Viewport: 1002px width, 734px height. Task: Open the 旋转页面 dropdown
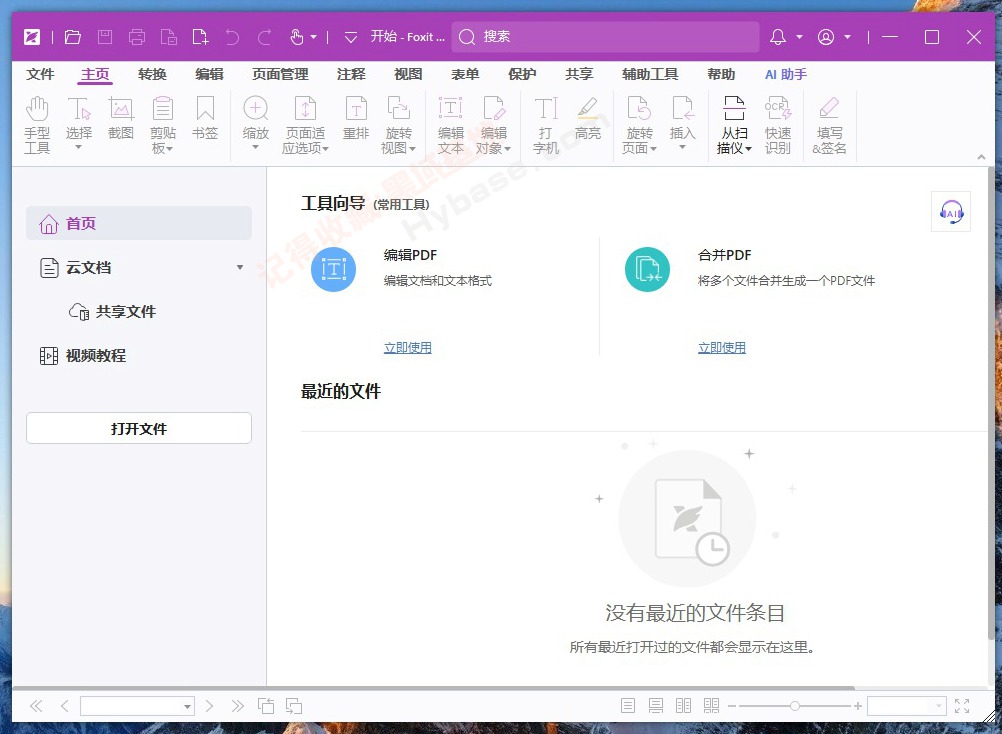(653, 149)
